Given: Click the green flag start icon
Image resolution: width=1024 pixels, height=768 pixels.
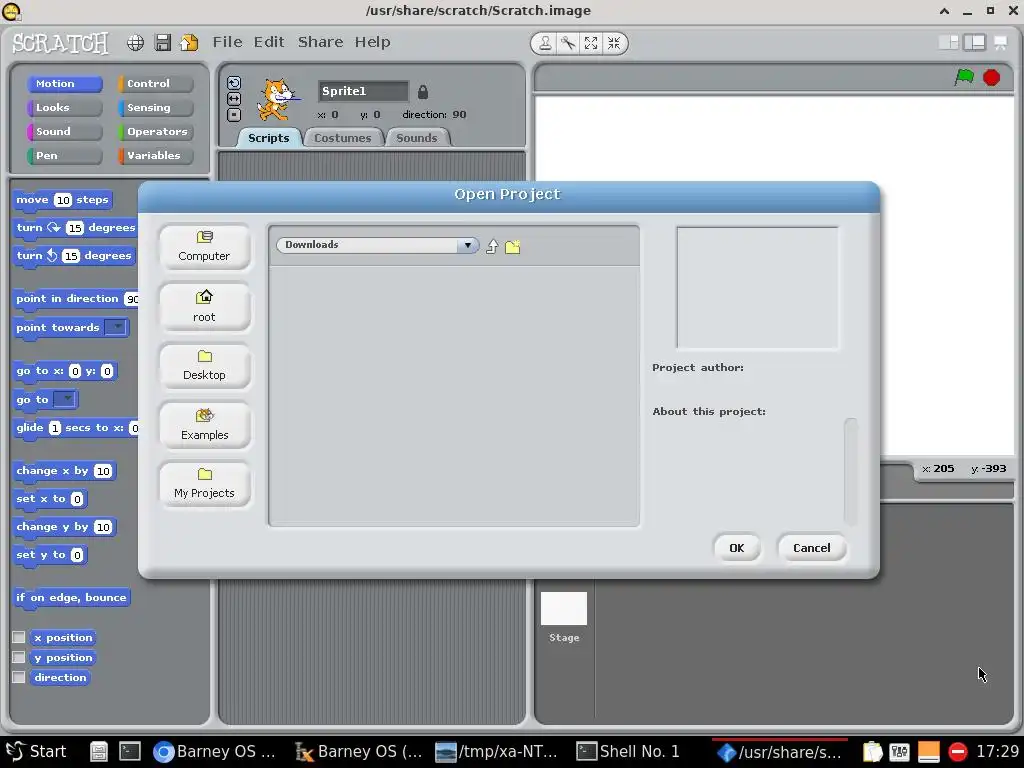Looking at the screenshot, I should [964, 77].
